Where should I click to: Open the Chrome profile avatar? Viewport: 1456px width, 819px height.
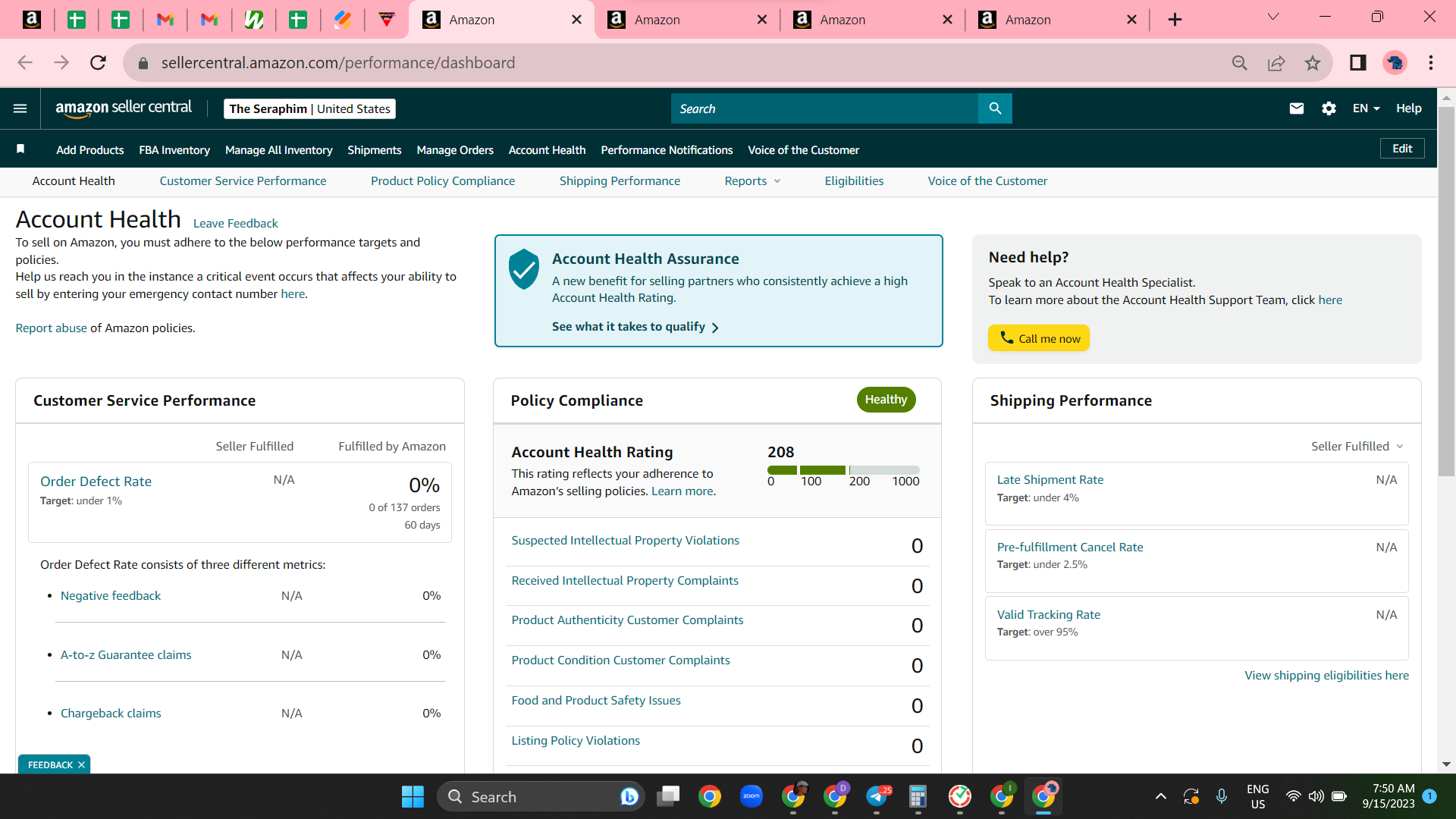click(x=1395, y=63)
